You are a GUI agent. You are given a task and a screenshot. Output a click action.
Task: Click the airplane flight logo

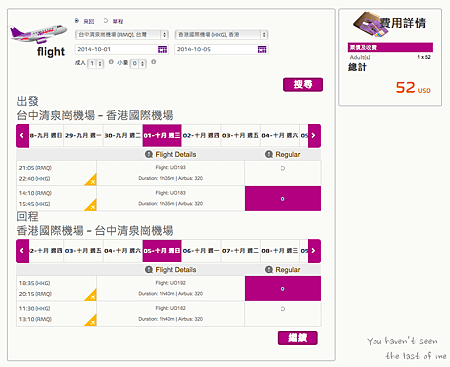(38, 34)
